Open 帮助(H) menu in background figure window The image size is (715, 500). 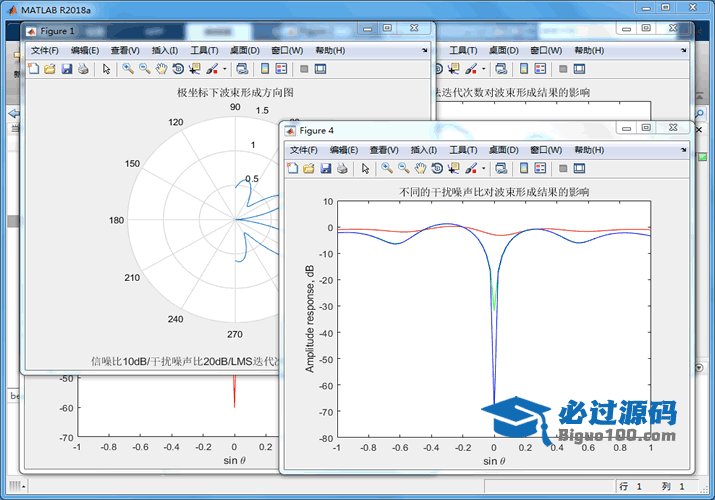589,50
